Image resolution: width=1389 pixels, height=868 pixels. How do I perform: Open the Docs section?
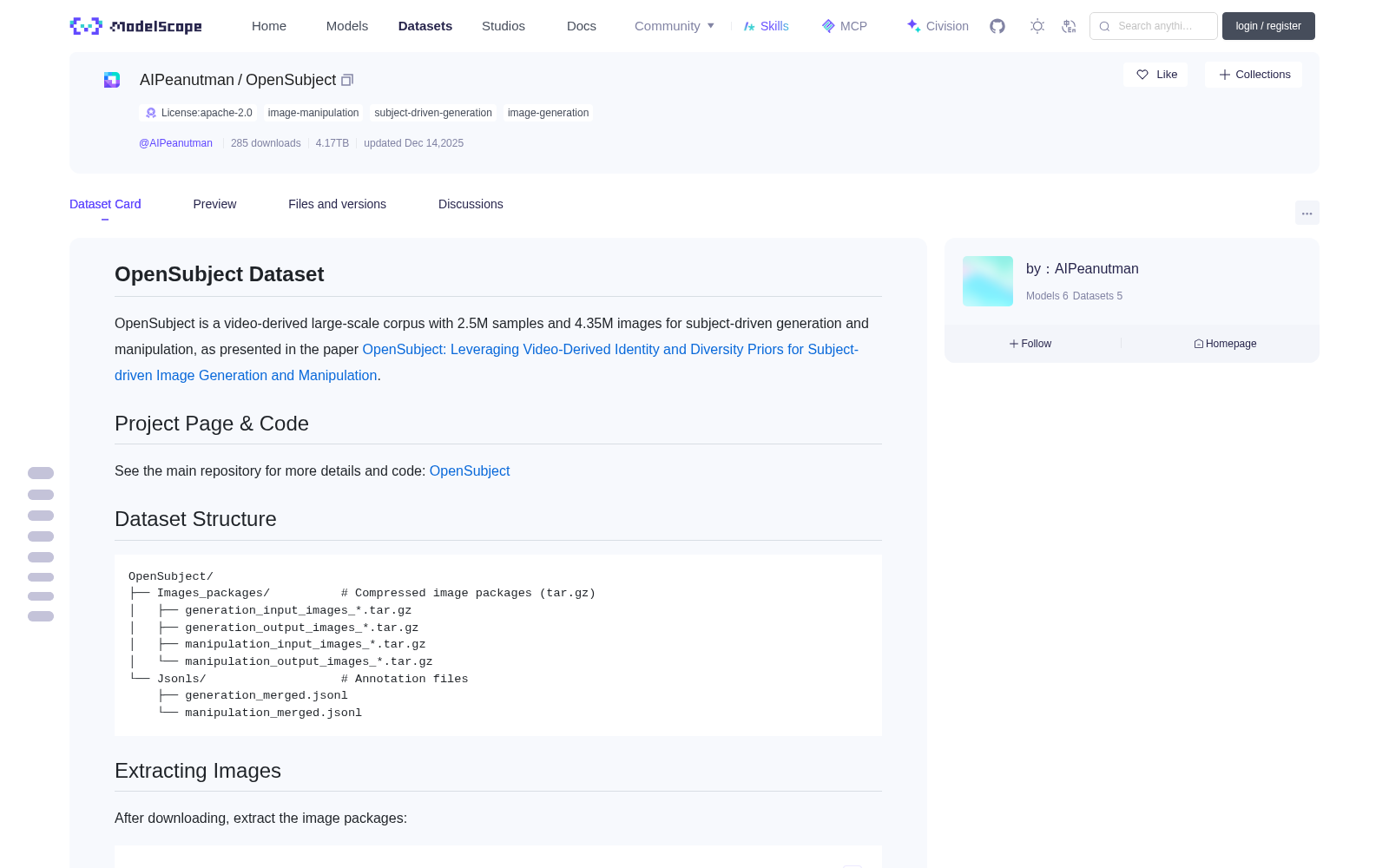click(x=582, y=26)
